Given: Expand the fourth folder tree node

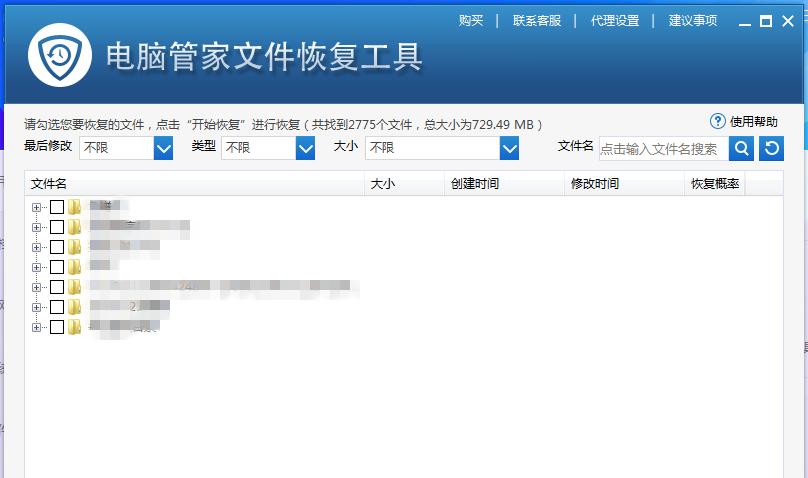Looking at the screenshot, I should click(x=36, y=267).
